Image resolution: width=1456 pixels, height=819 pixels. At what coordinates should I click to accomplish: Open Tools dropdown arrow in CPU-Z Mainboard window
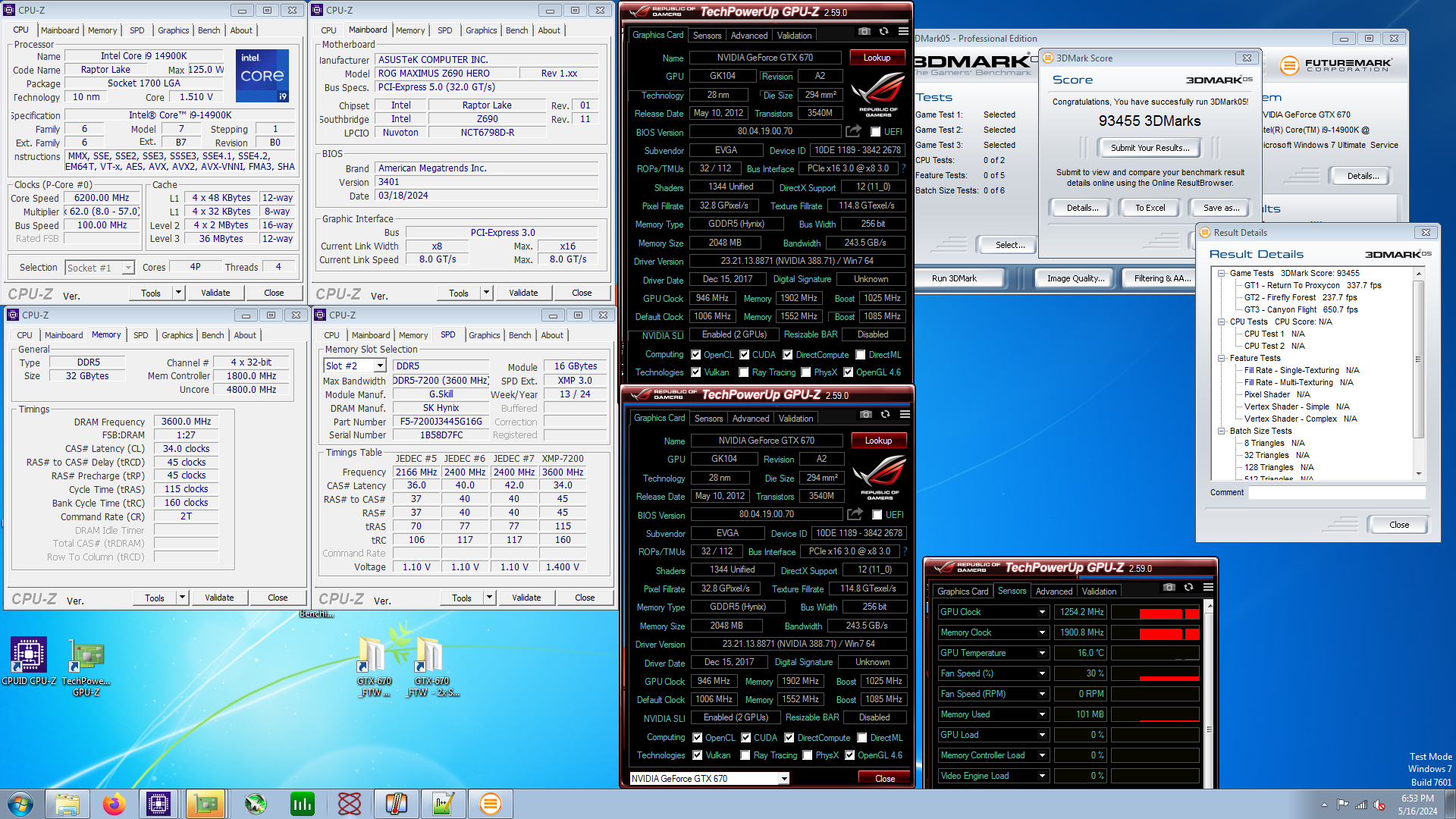tap(486, 293)
